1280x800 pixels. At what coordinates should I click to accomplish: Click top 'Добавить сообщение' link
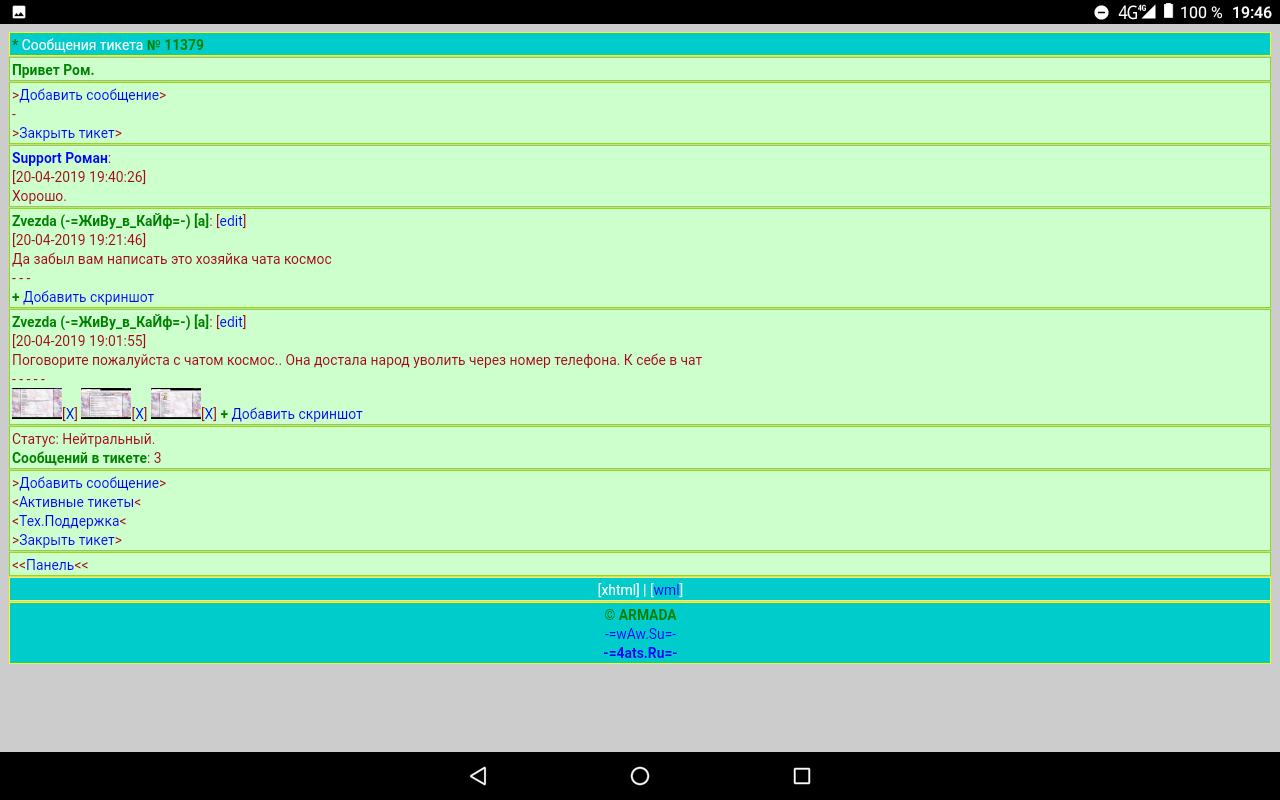(x=89, y=95)
